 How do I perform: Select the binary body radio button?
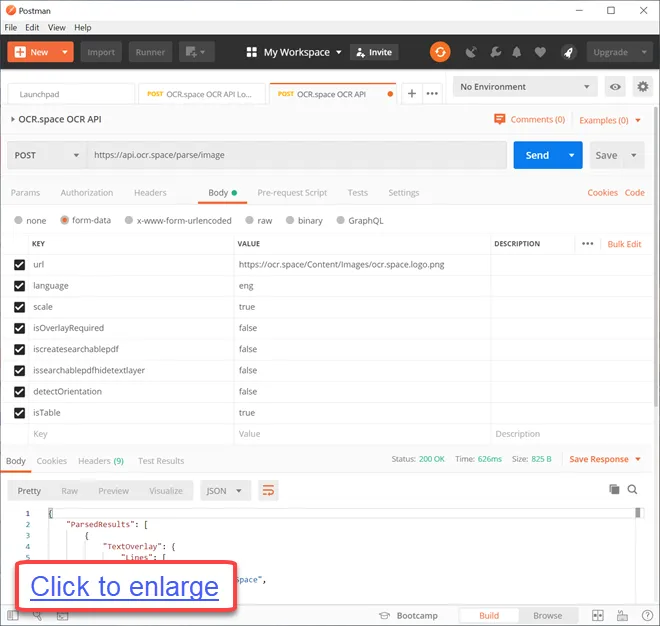290,220
